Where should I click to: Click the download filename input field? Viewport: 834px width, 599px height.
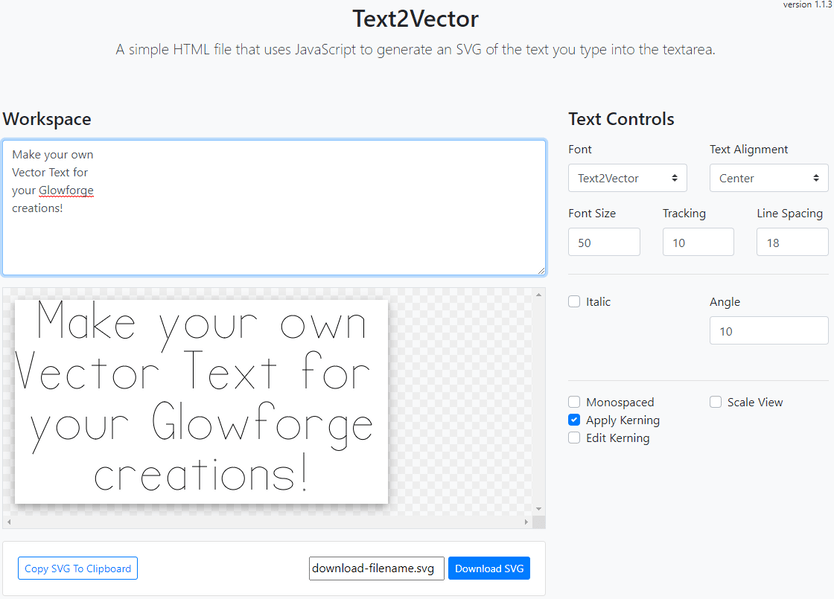point(376,568)
